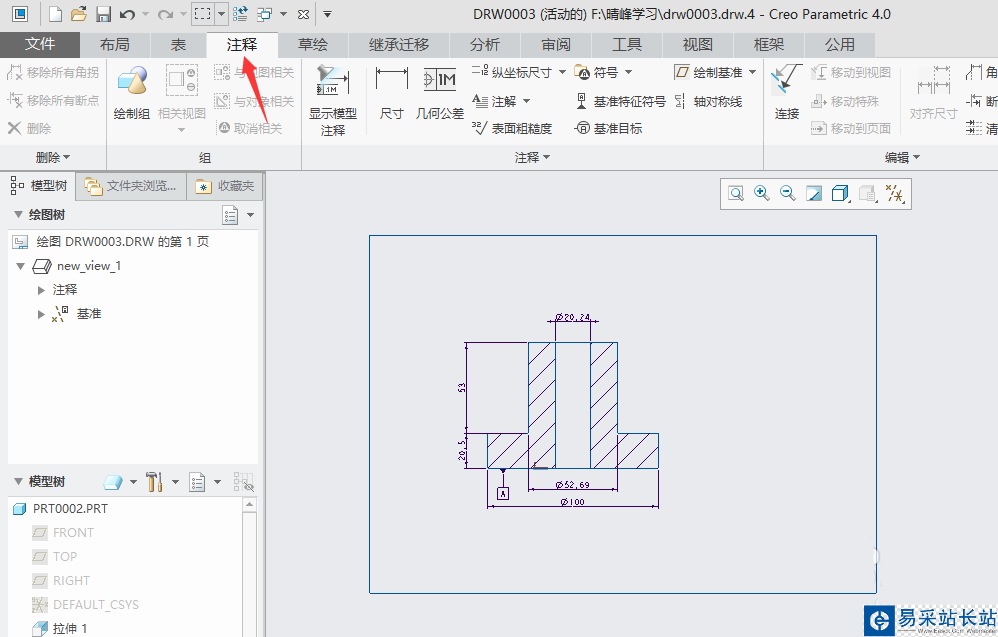Select the 模型树 navigator tab

pyautogui.click(x=39, y=186)
